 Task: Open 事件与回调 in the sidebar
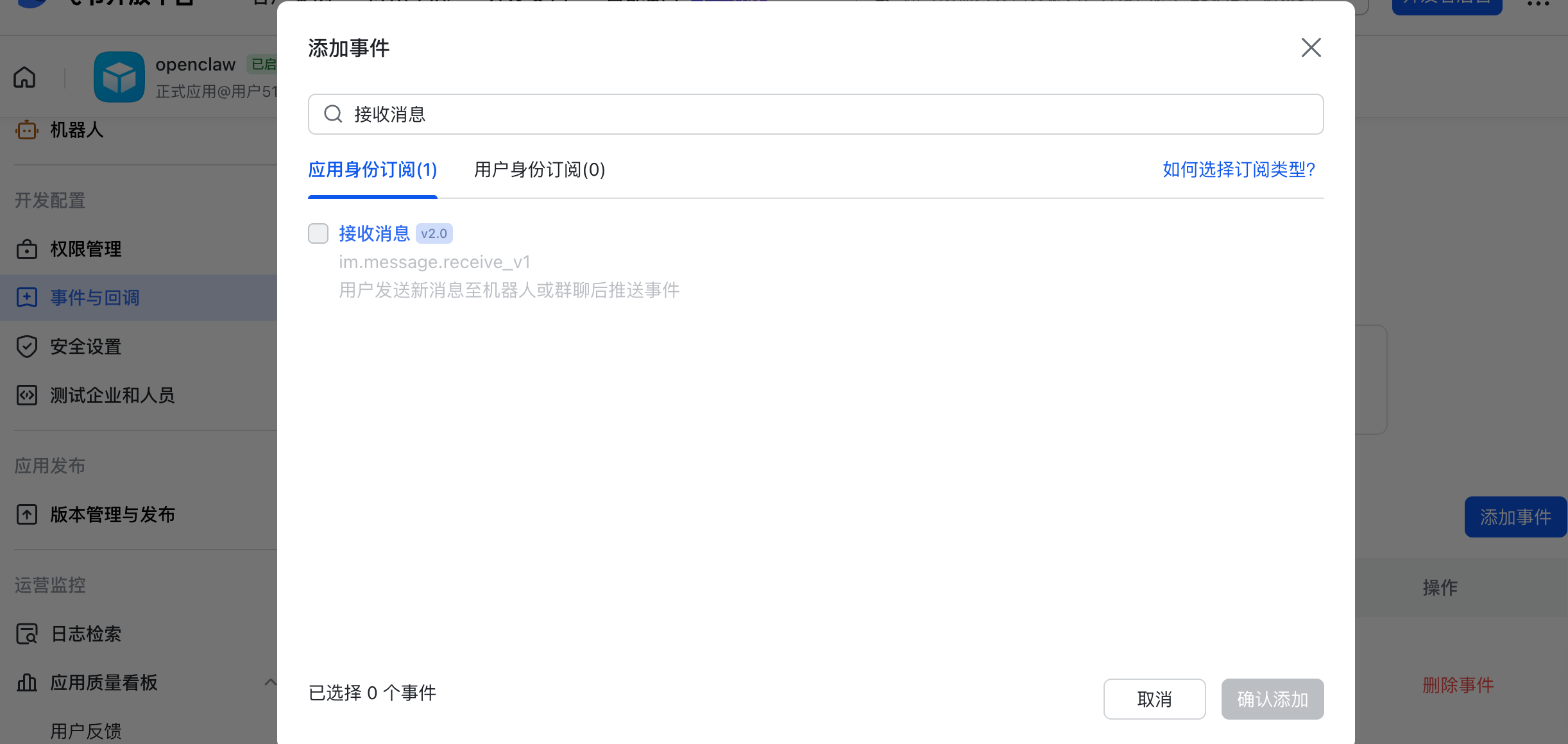(95, 298)
